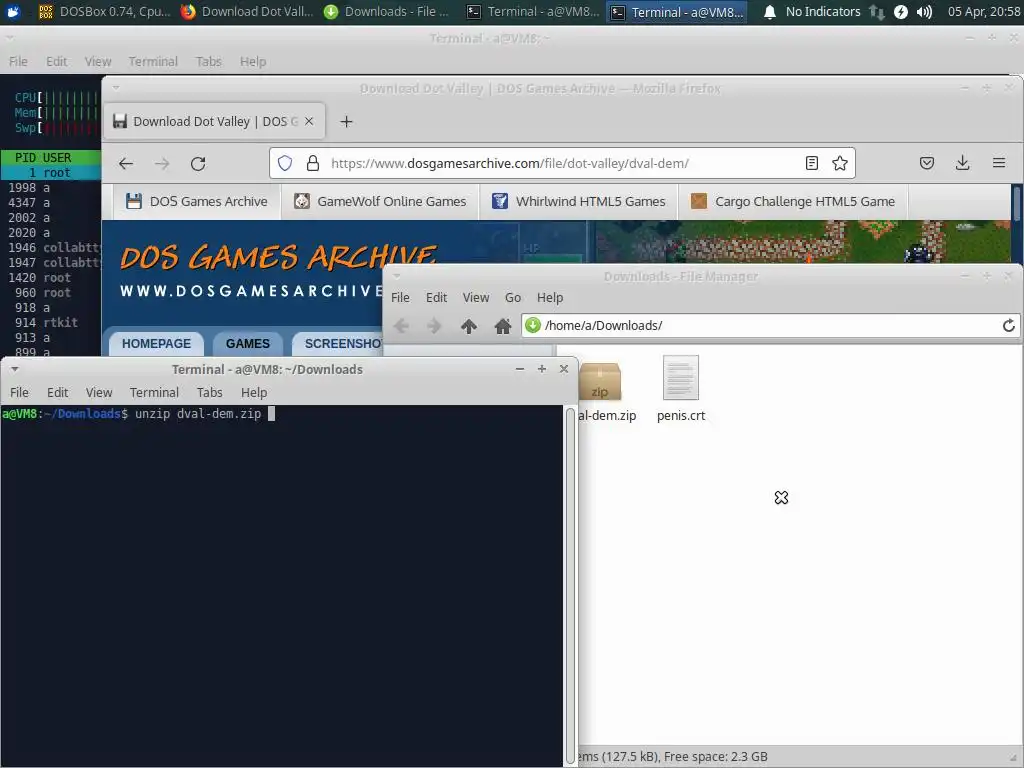Click the Firefox back arrow button
This screenshot has width=1024, height=768.
coord(126,163)
